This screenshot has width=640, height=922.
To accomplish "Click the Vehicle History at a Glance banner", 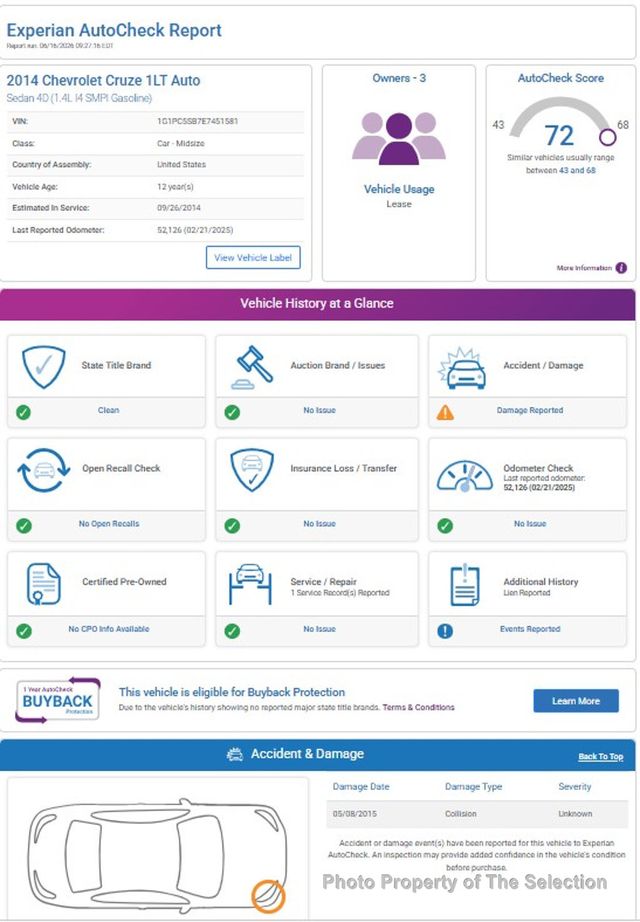I will 318,304.
